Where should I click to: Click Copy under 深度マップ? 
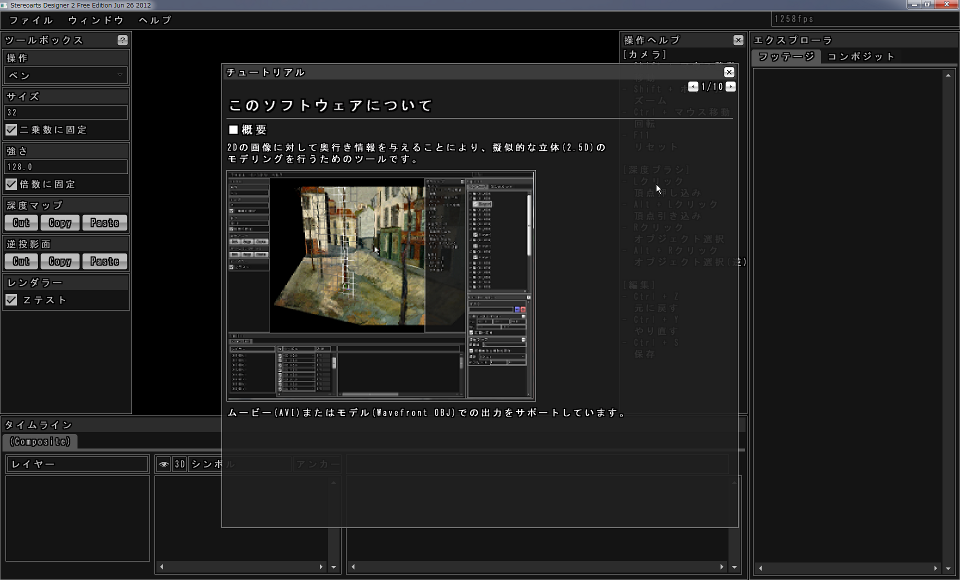60,223
